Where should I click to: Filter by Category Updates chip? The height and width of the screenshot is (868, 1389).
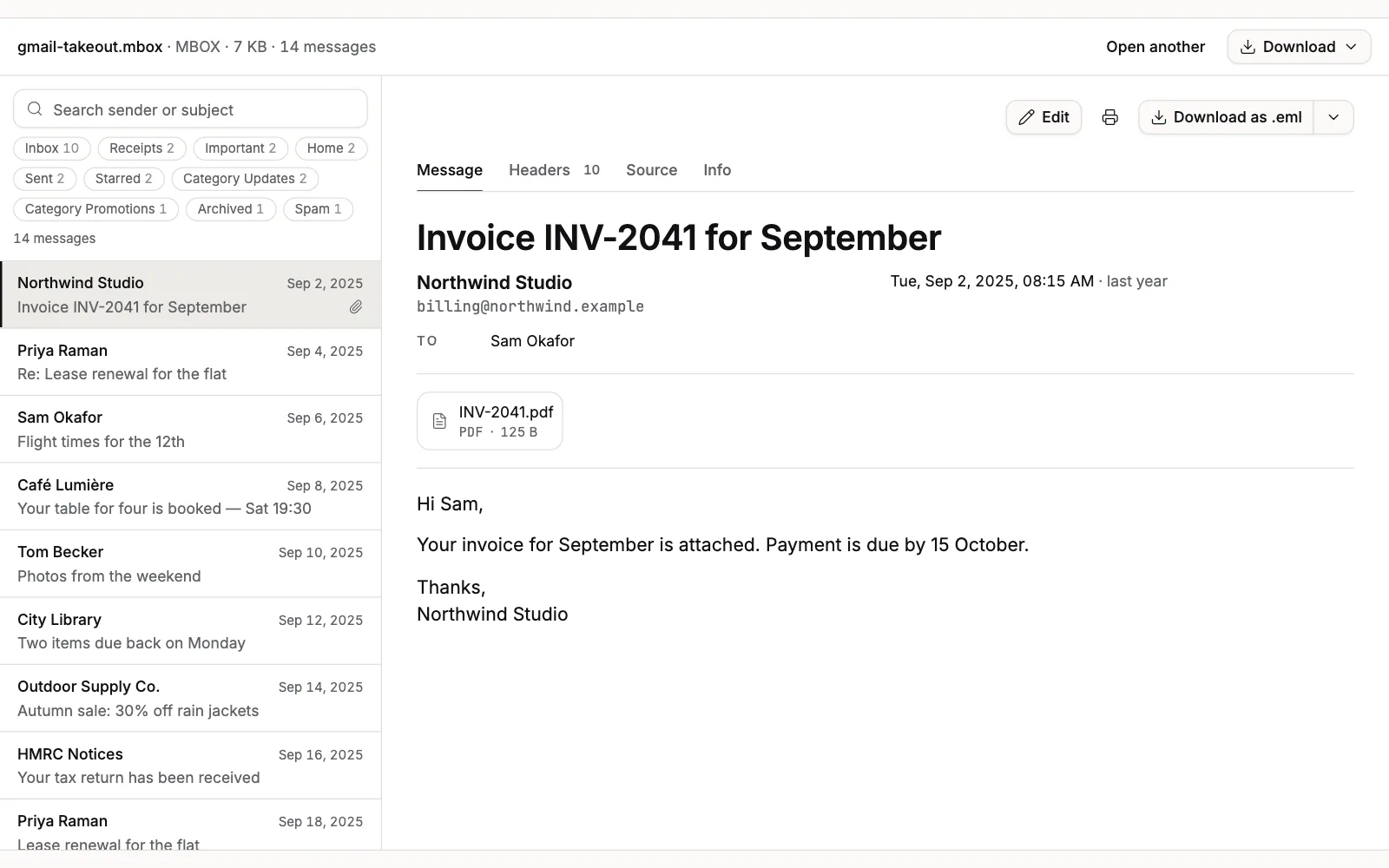[245, 179]
